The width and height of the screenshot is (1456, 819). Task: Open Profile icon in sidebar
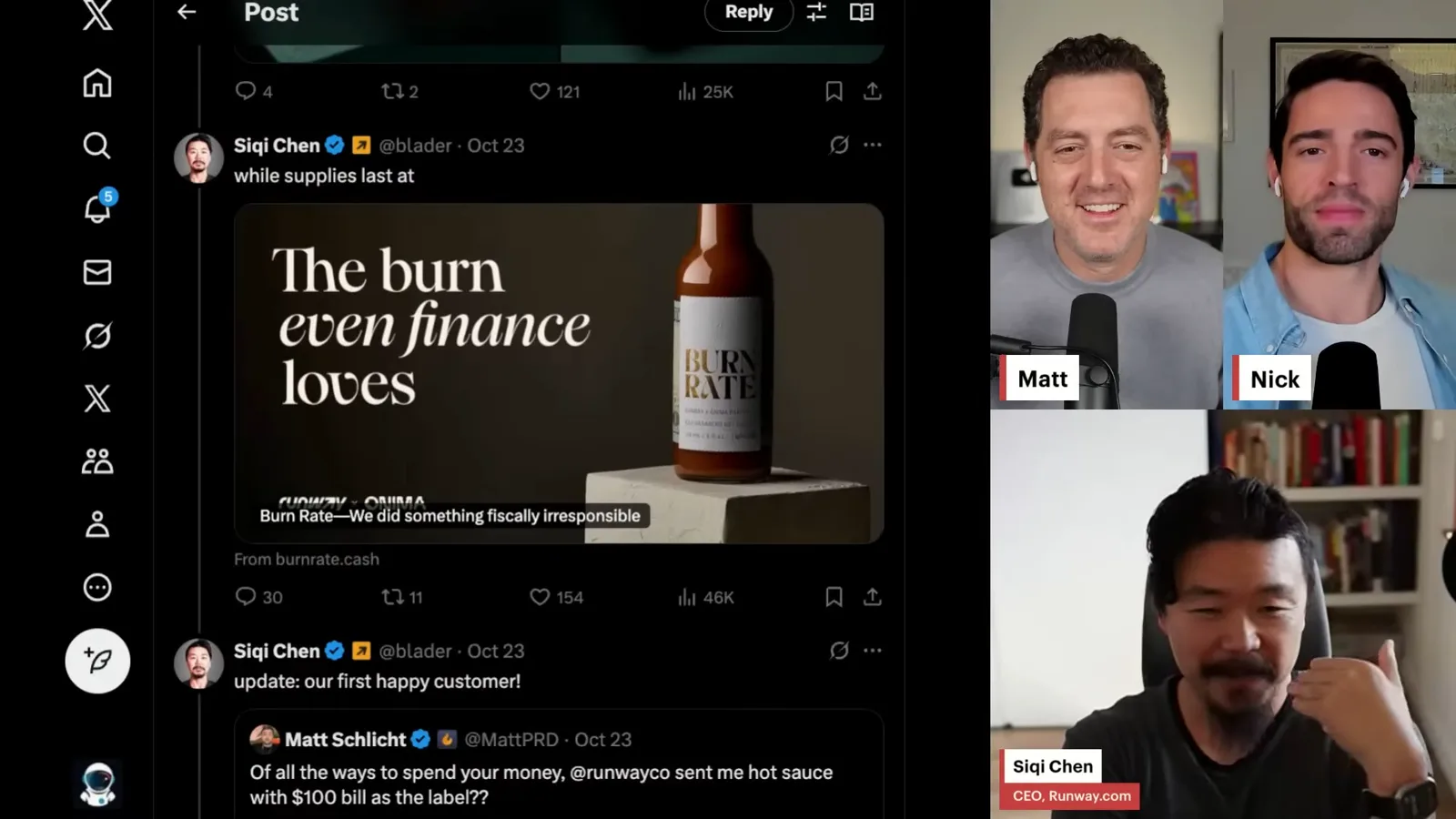coord(97,524)
